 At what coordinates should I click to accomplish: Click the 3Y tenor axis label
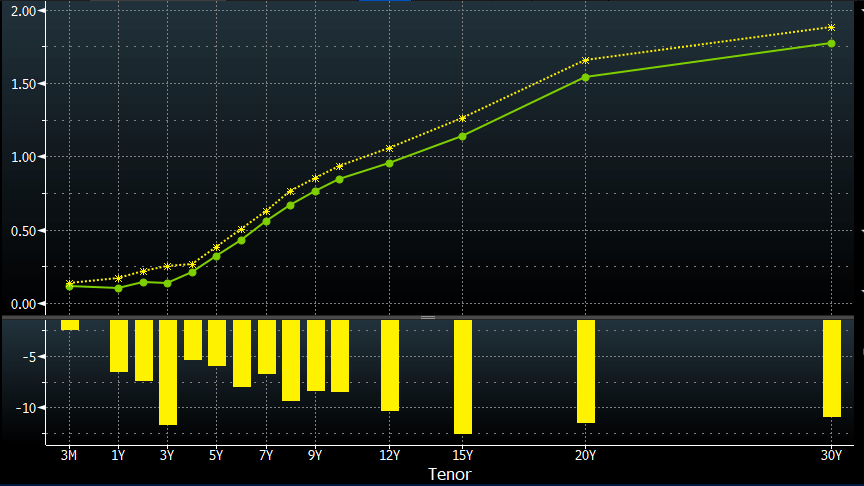click(167, 455)
